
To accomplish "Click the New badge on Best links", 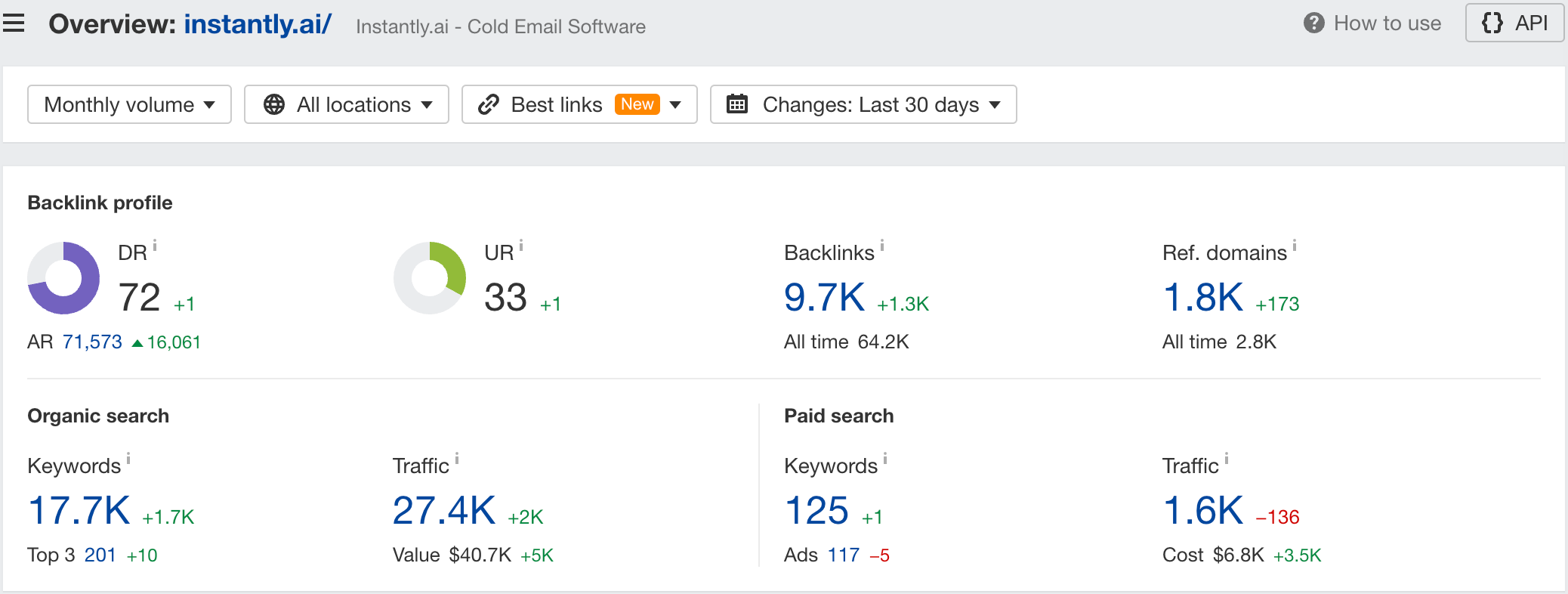I will [x=637, y=104].
